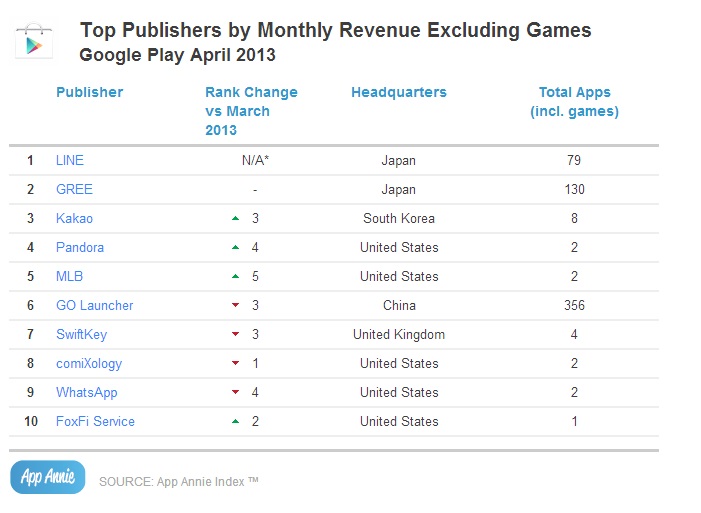
Task: Click the China headquarters cell
Action: pos(399,305)
